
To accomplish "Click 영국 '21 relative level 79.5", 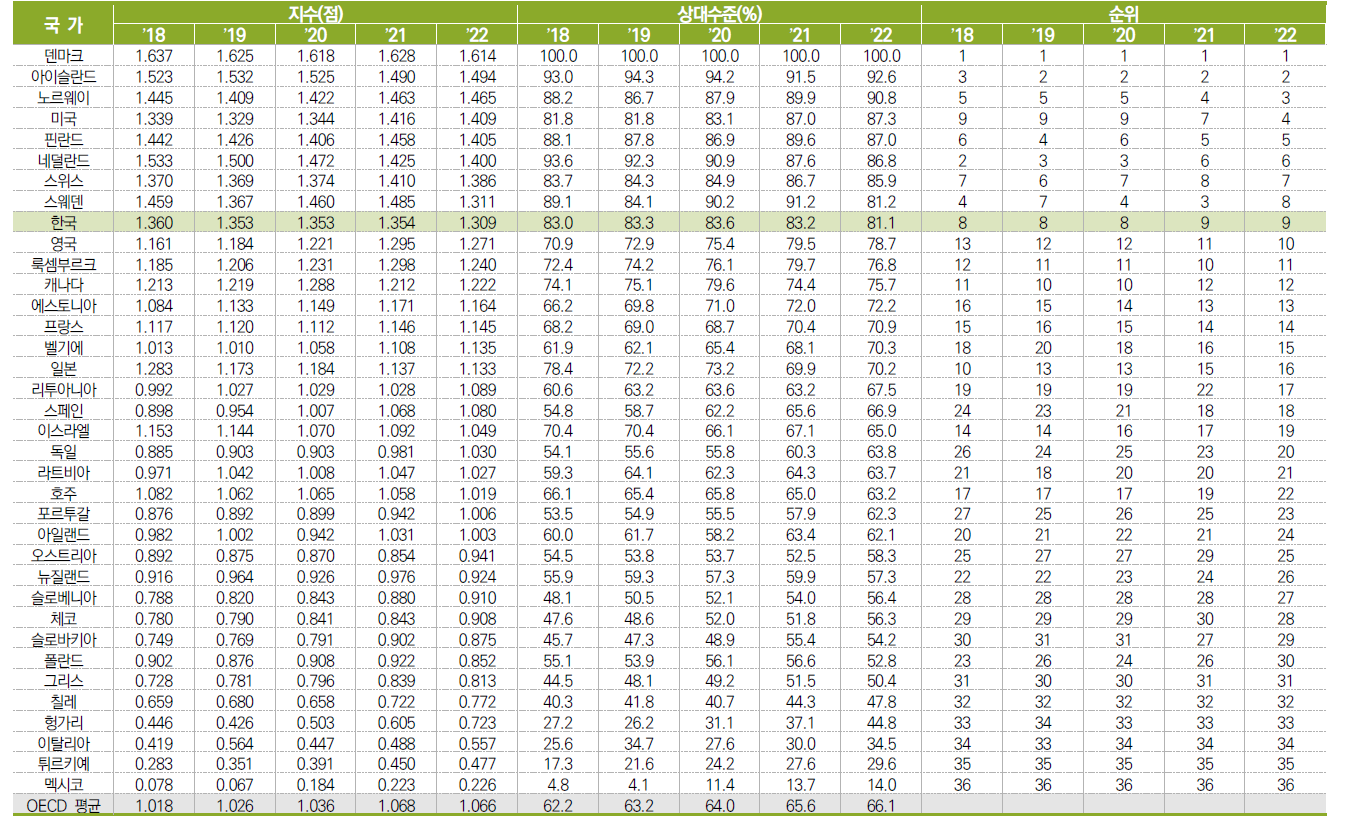I will point(800,243).
